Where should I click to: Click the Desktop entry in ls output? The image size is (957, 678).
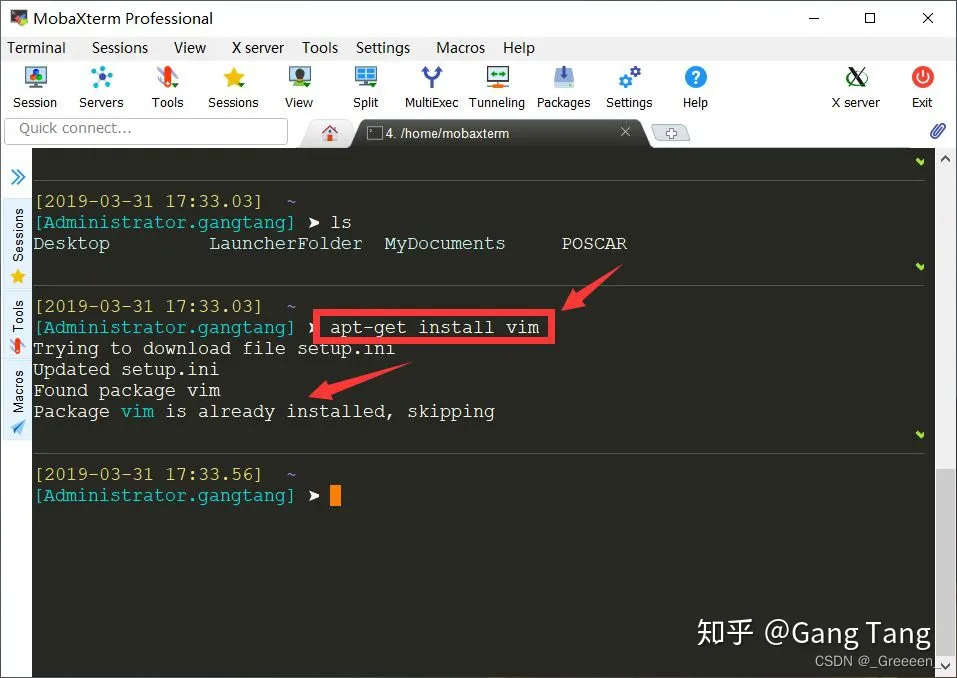pos(71,243)
